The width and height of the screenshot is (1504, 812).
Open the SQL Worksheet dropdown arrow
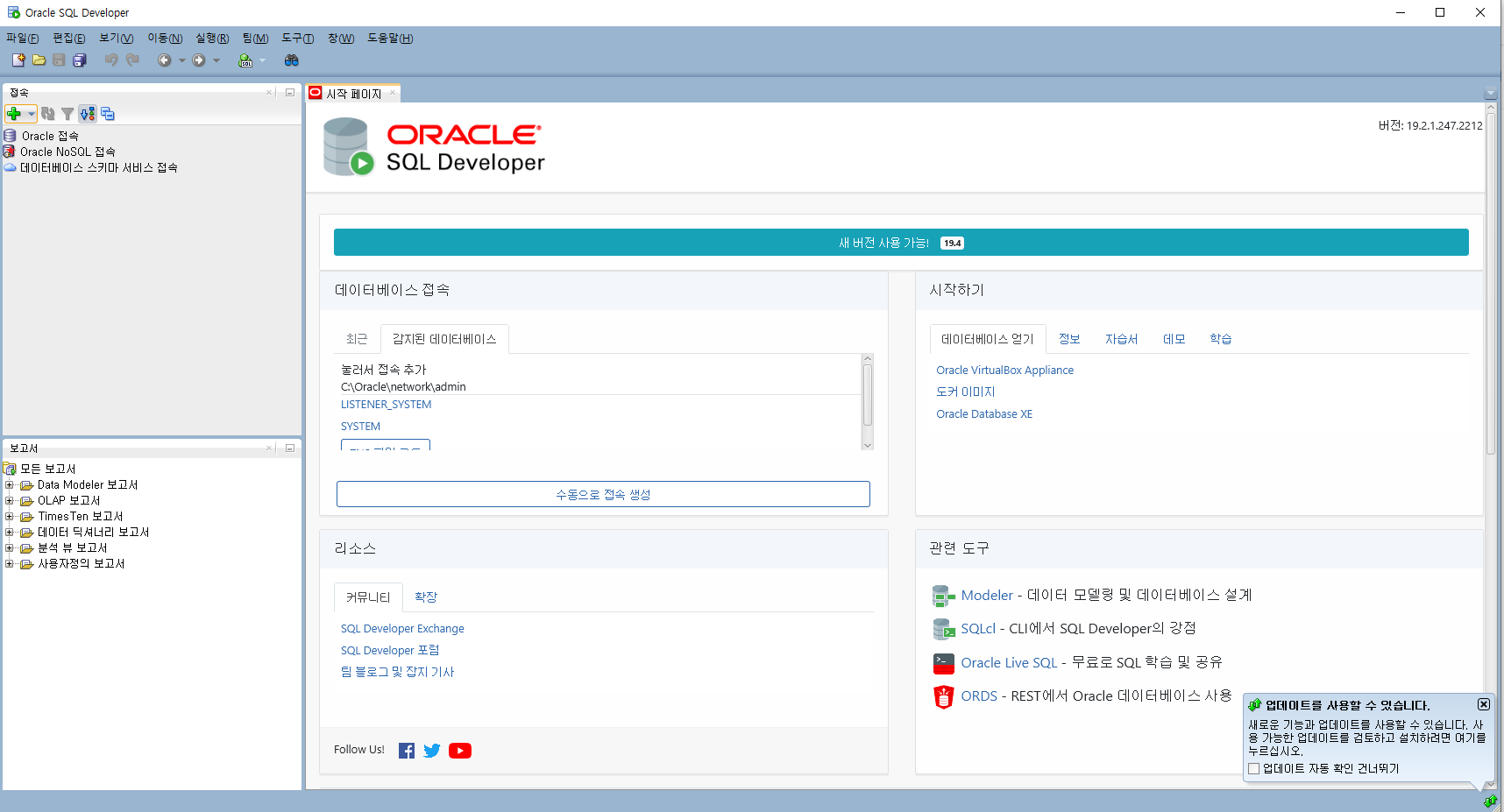pos(262,60)
